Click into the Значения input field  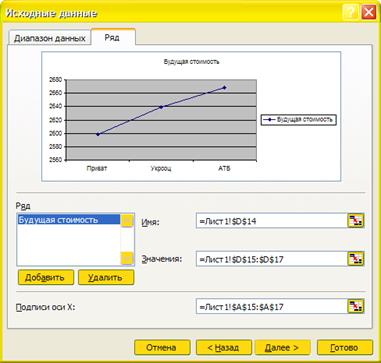272,259
